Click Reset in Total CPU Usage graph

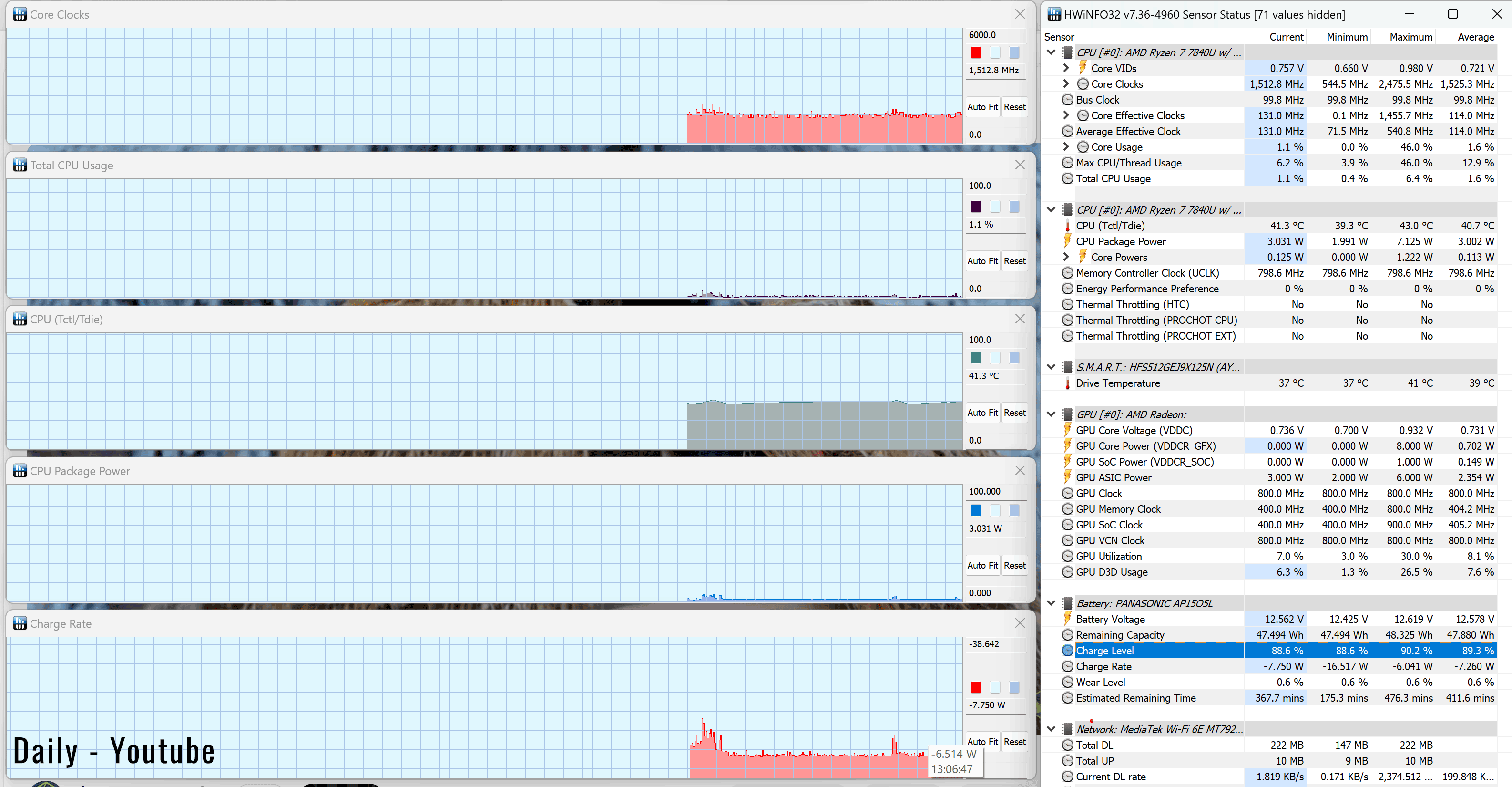click(x=1014, y=261)
